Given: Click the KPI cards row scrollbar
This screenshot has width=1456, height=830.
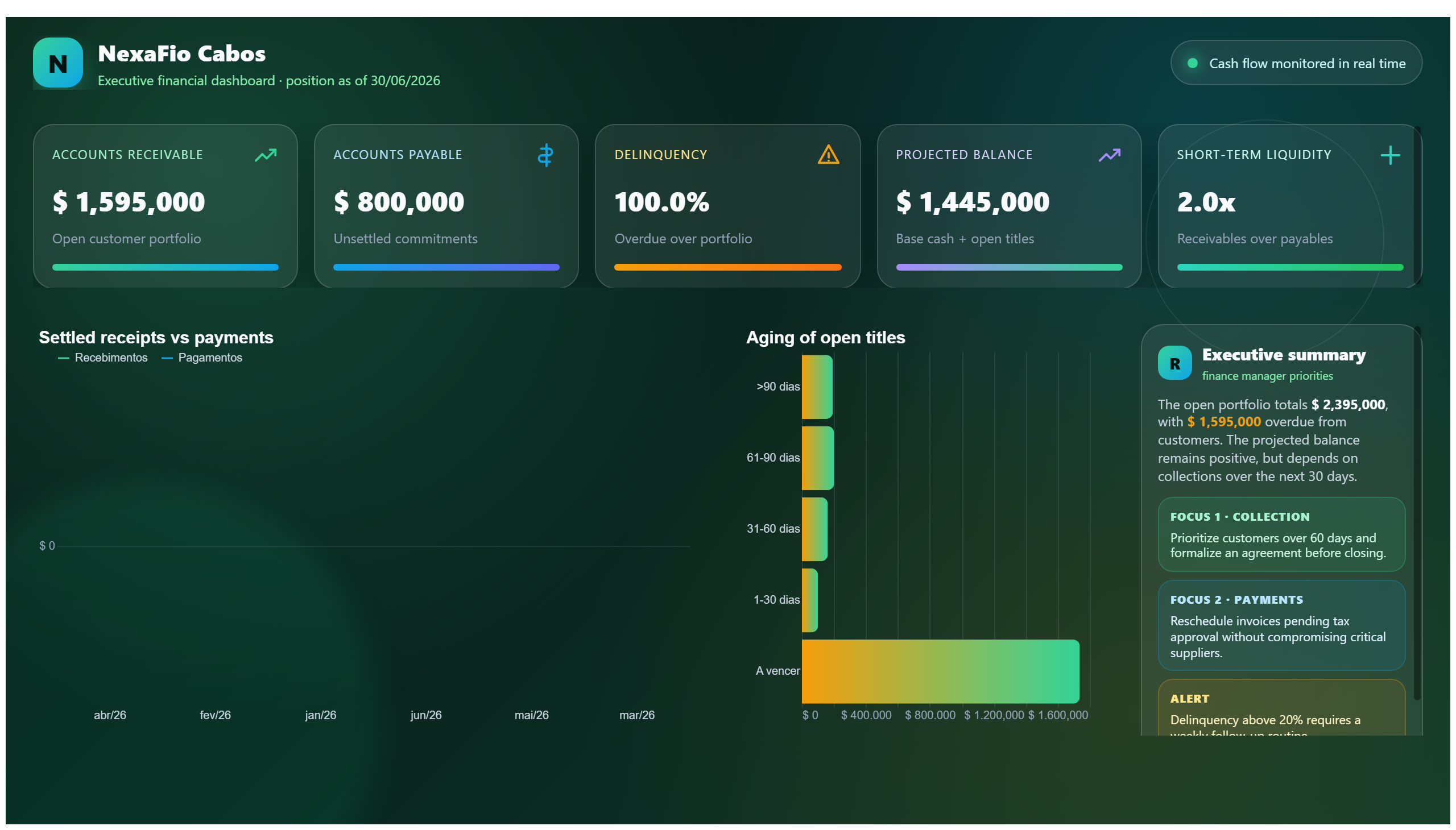Looking at the screenshot, I should point(1417,206).
